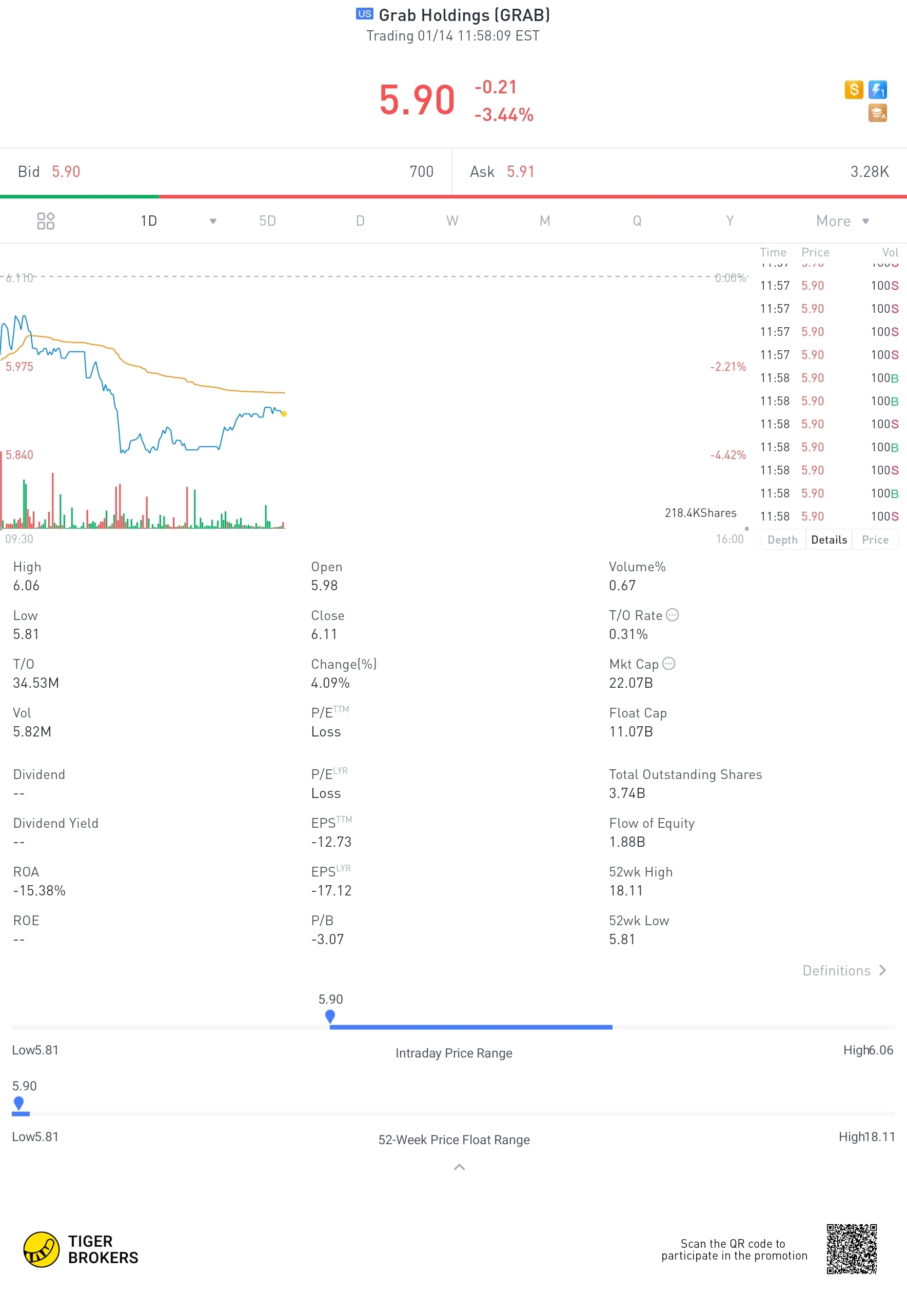Image resolution: width=907 pixels, height=1316 pixels.
Task: Select the Price tab
Action: click(875, 540)
